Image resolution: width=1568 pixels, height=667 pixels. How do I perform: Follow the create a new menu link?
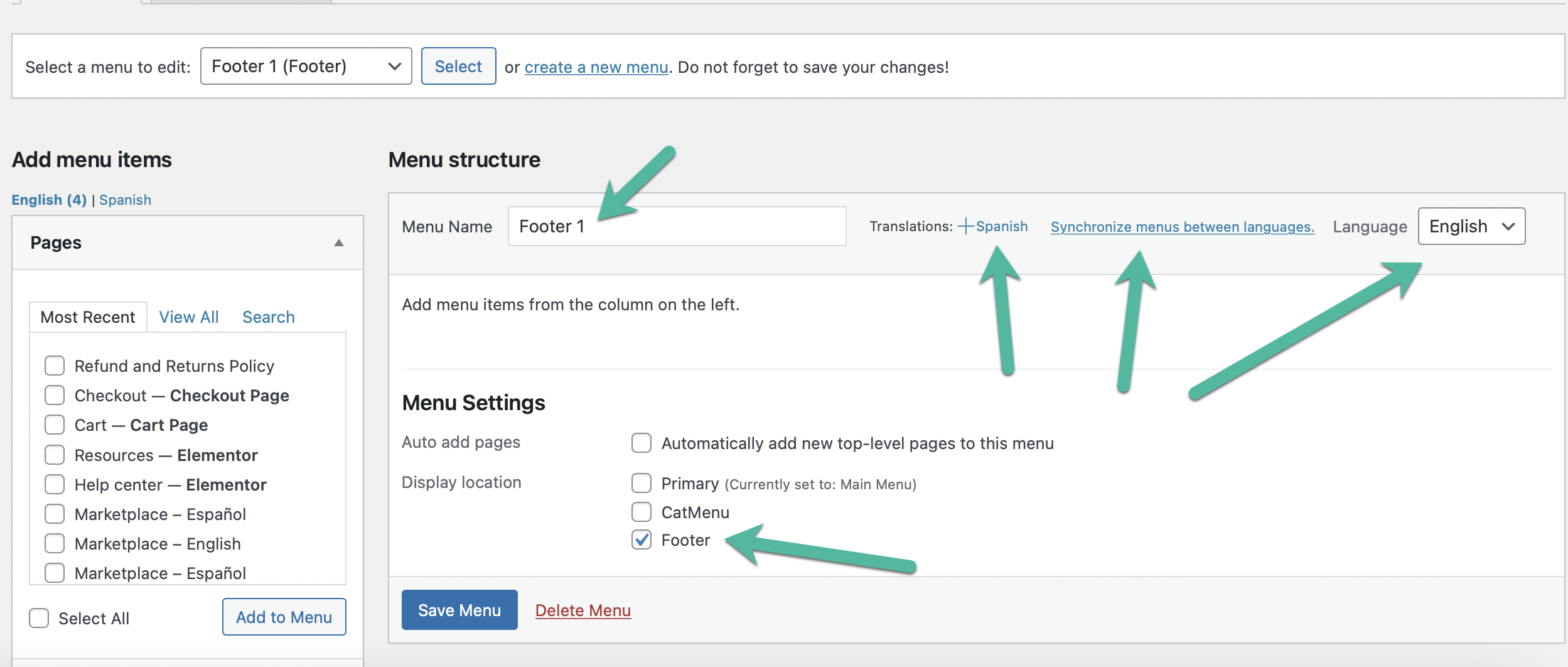(x=596, y=67)
